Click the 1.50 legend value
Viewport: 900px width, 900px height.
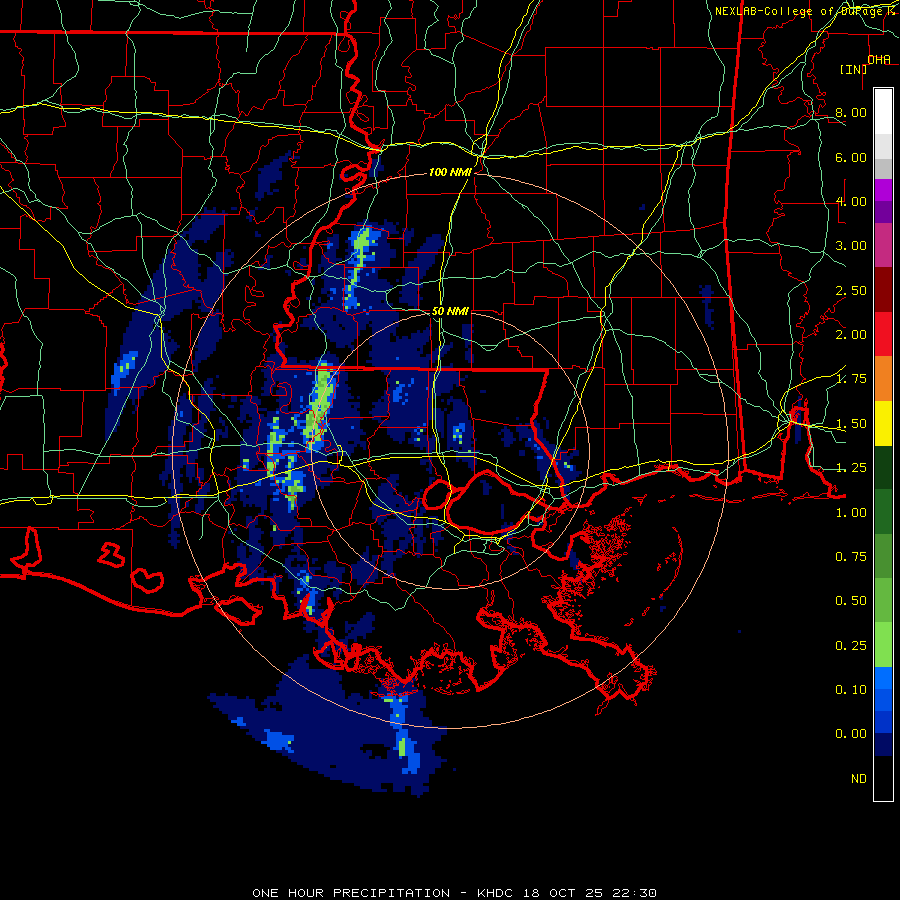click(x=851, y=424)
